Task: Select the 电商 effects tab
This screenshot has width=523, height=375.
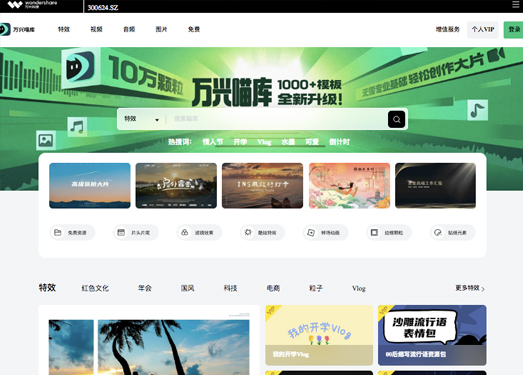Action: coord(273,288)
